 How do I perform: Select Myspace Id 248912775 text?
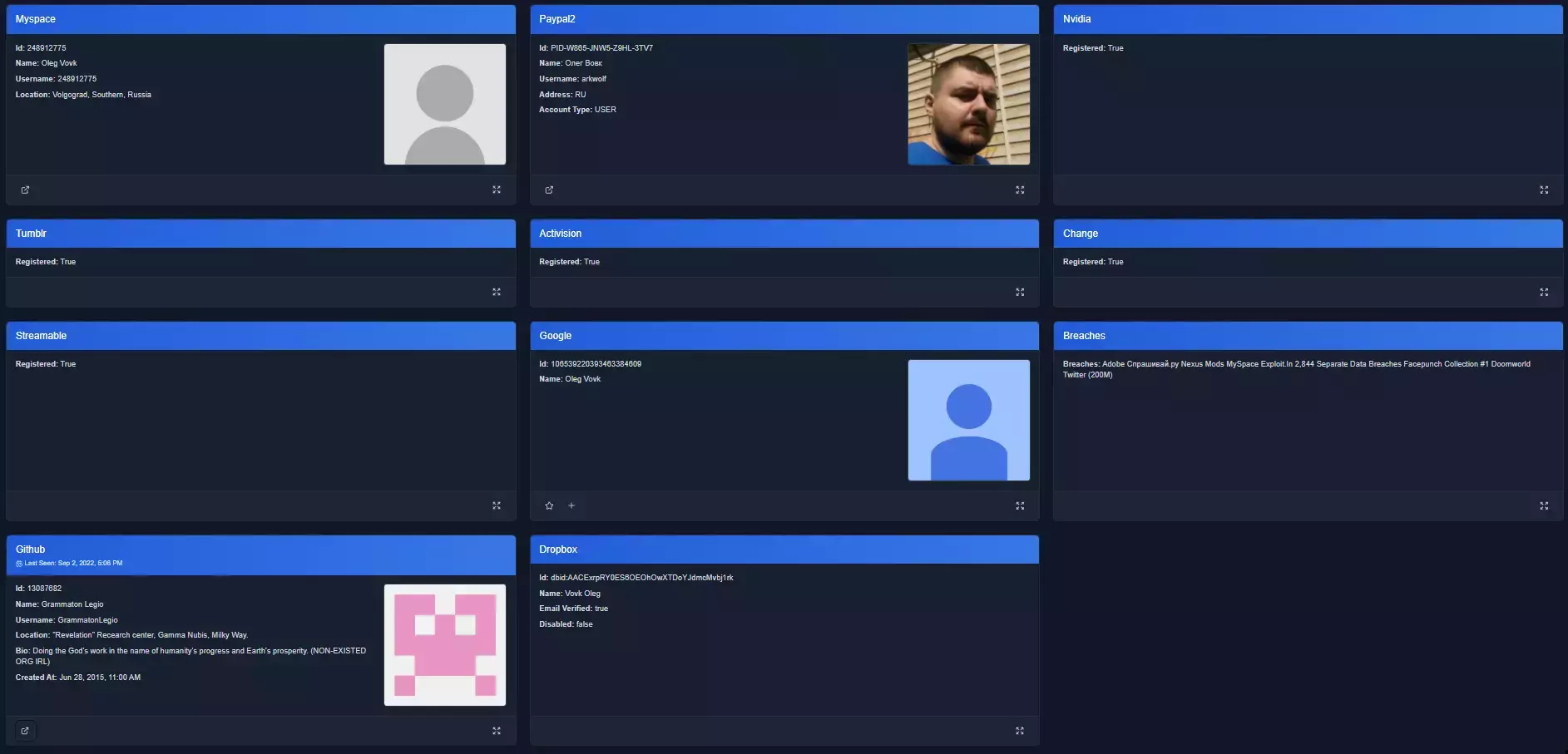[41, 48]
